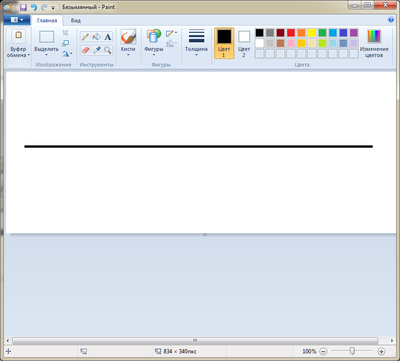Expand the Выделить selection dropdown
This screenshot has height=361, width=400.
[x=46, y=52]
